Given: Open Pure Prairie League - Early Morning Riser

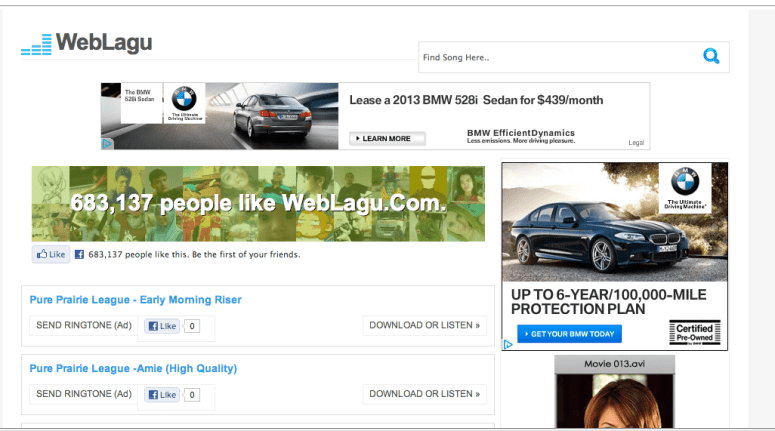Looking at the screenshot, I should (x=135, y=300).
